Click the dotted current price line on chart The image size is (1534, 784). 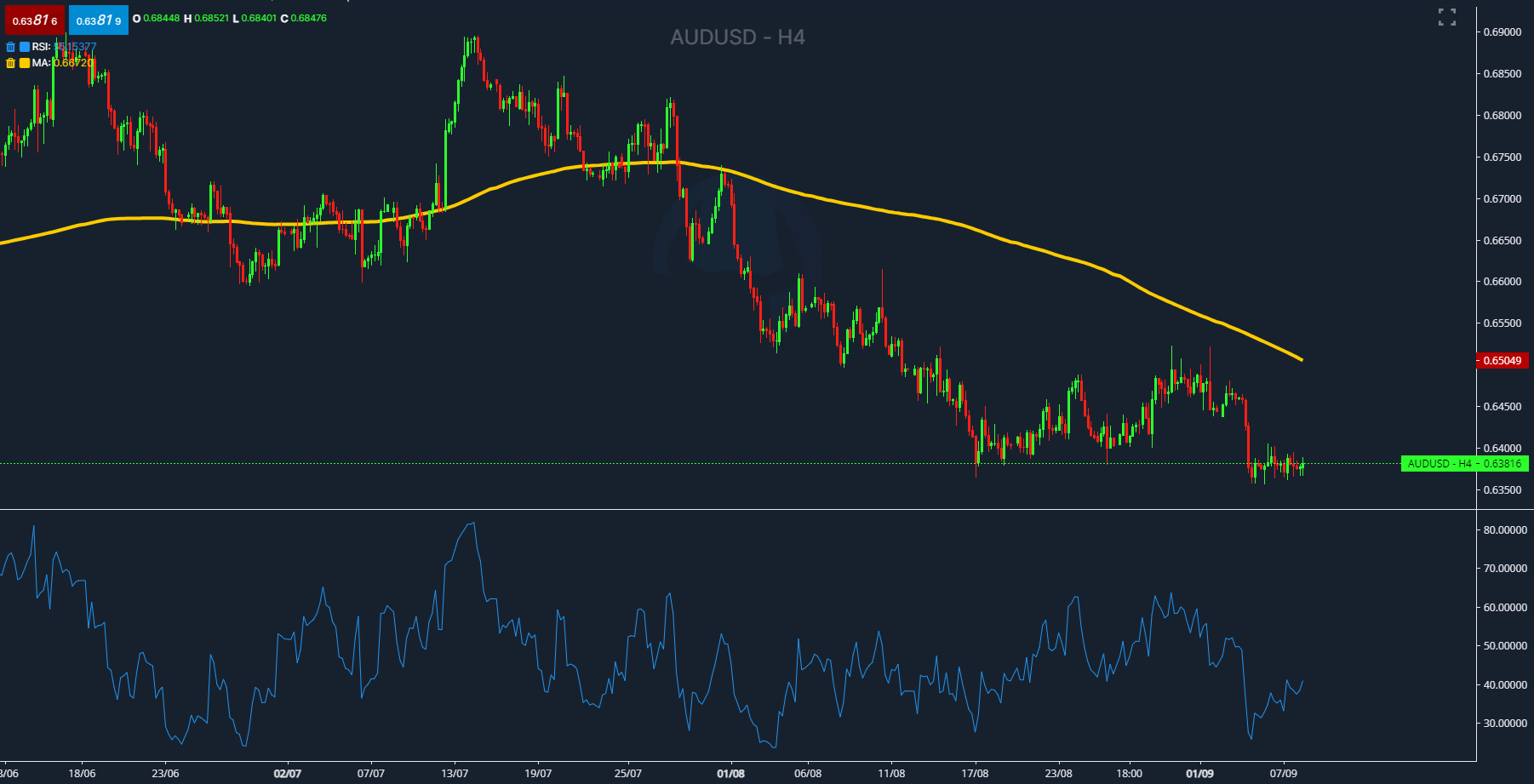point(511,464)
